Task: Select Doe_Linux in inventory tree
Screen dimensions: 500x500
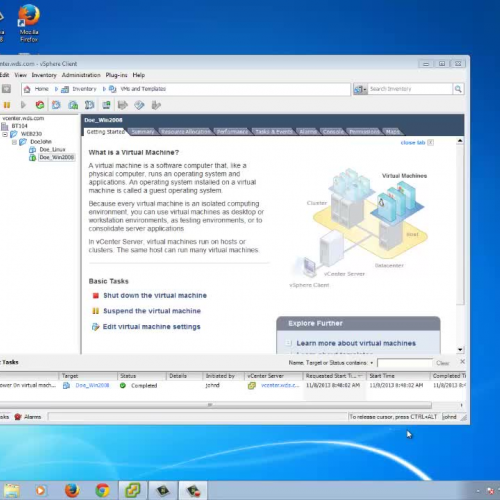Action: (52, 150)
